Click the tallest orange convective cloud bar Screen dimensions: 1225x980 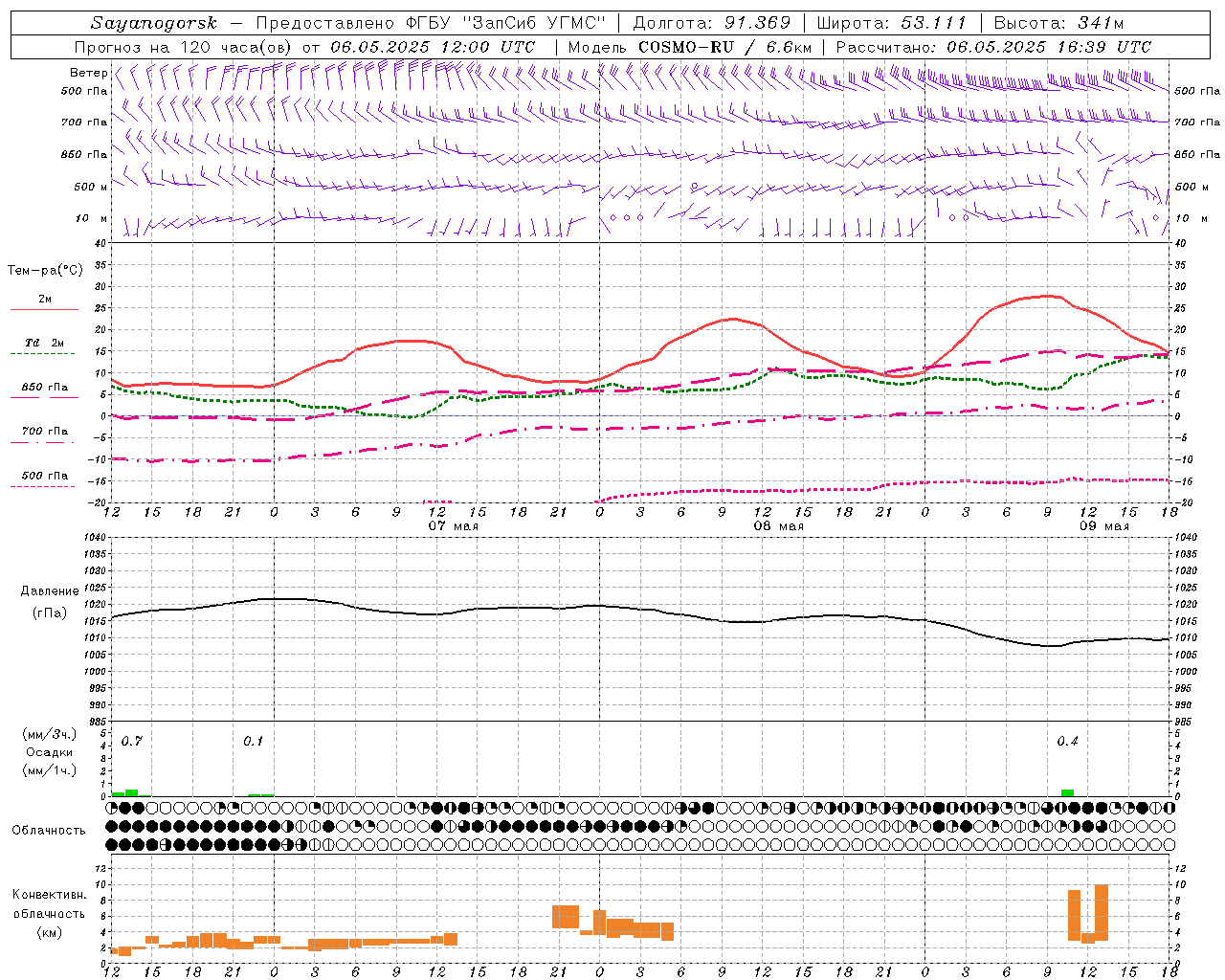point(1101,912)
